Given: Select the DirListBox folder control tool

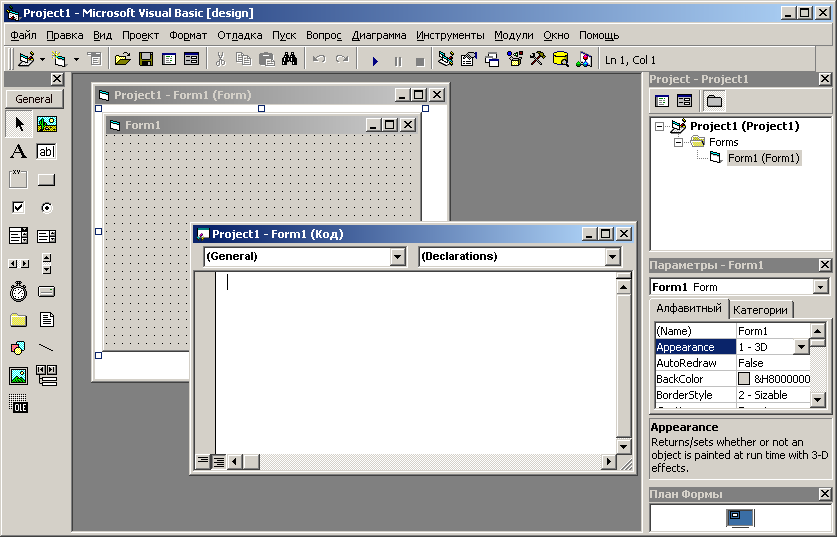Looking at the screenshot, I should click(18, 320).
